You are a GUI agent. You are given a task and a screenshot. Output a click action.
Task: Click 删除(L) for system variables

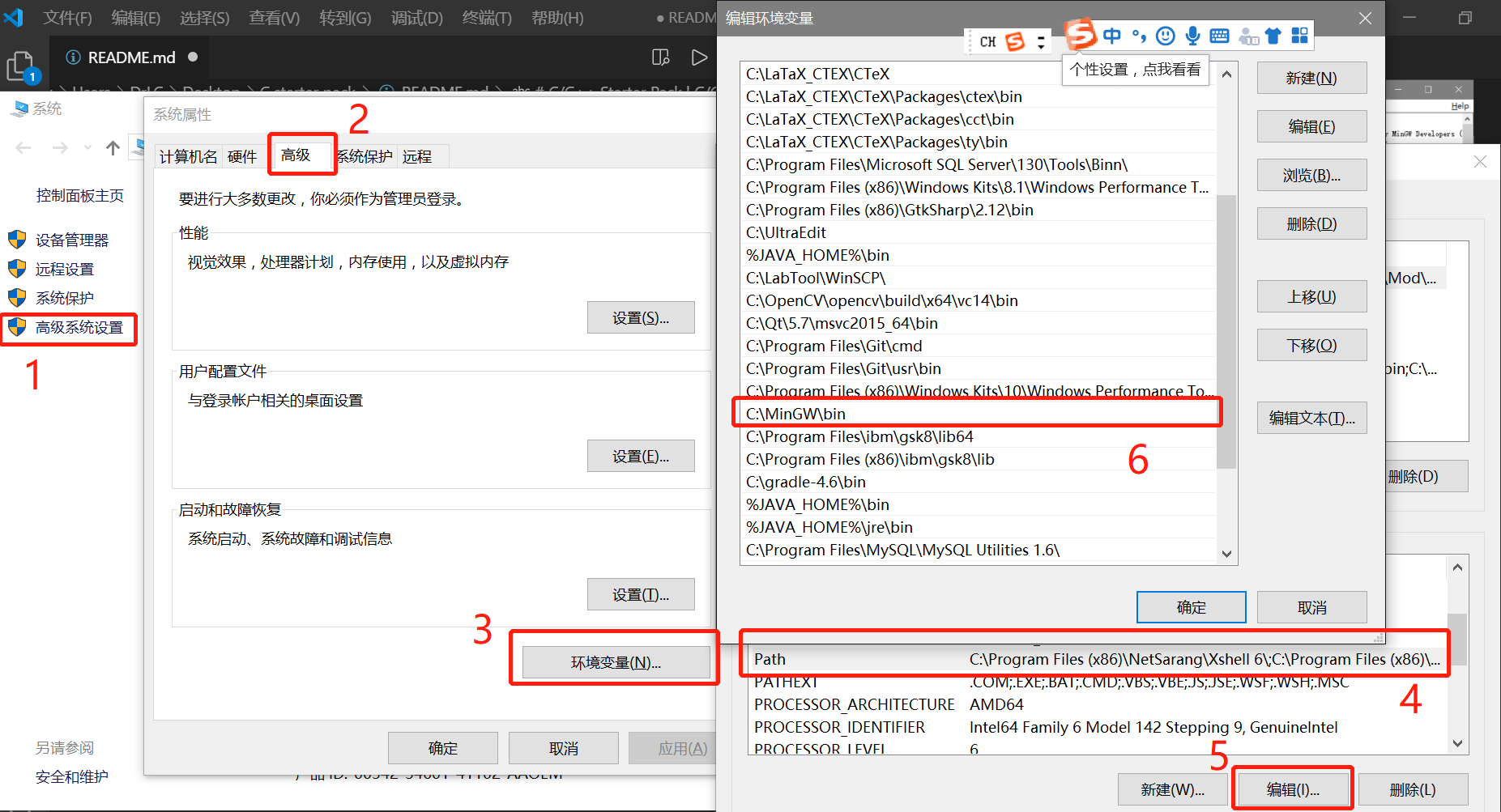pyautogui.click(x=1413, y=789)
